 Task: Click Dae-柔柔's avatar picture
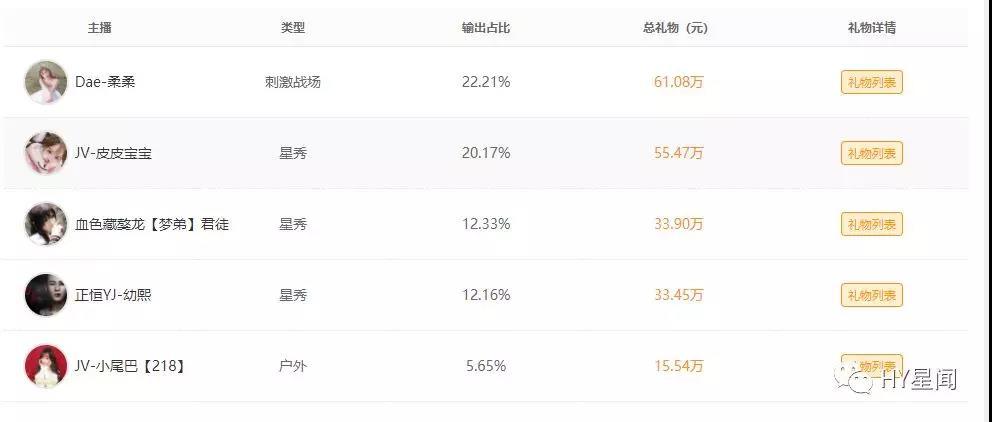[x=45, y=82]
